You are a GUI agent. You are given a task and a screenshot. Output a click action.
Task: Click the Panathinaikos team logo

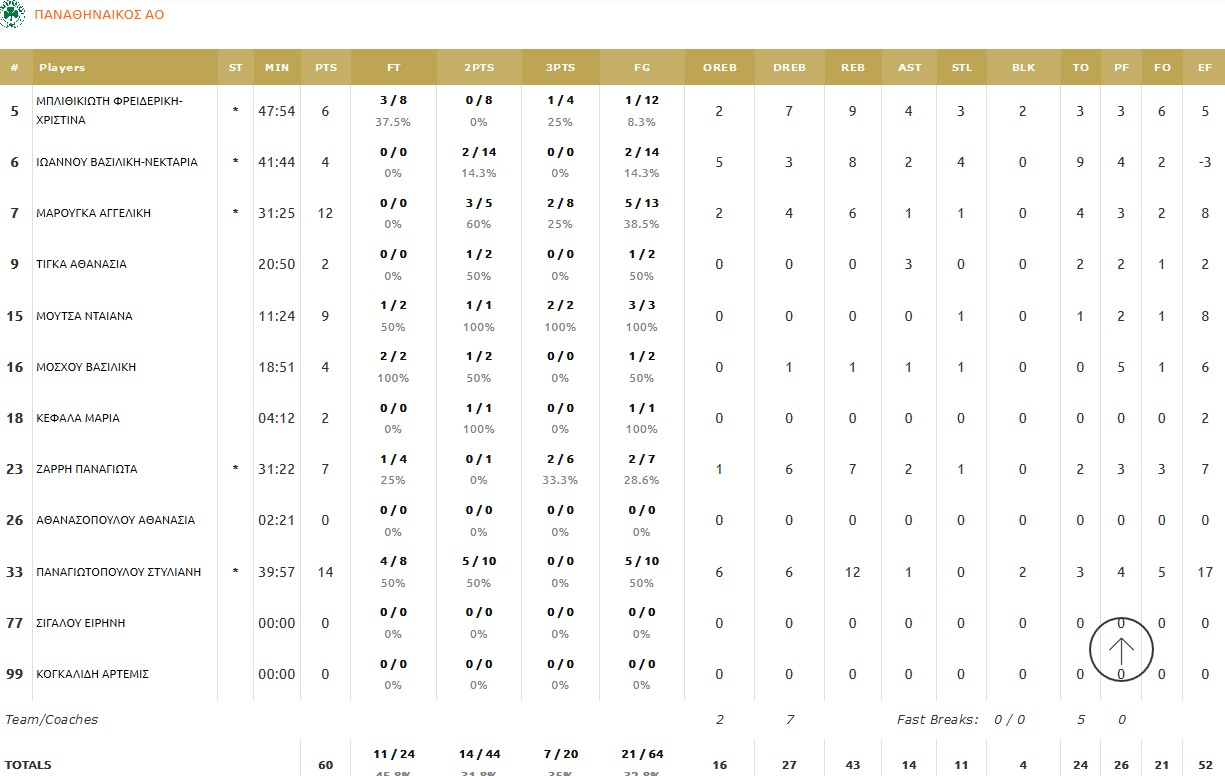(12, 14)
